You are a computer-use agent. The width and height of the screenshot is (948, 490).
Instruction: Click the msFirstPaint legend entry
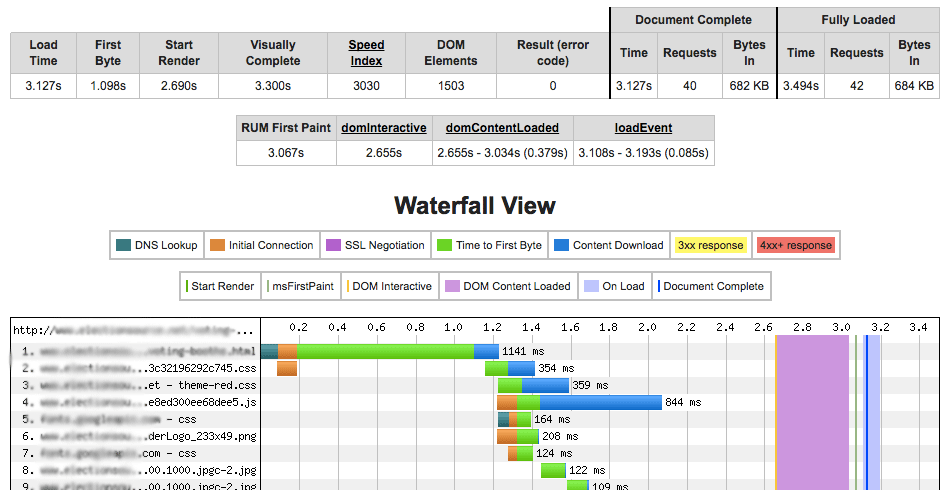point(300,286)
